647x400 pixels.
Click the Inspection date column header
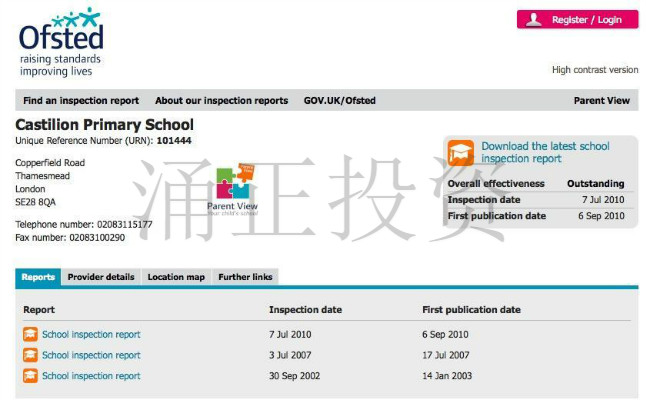[x=305, y=310]
